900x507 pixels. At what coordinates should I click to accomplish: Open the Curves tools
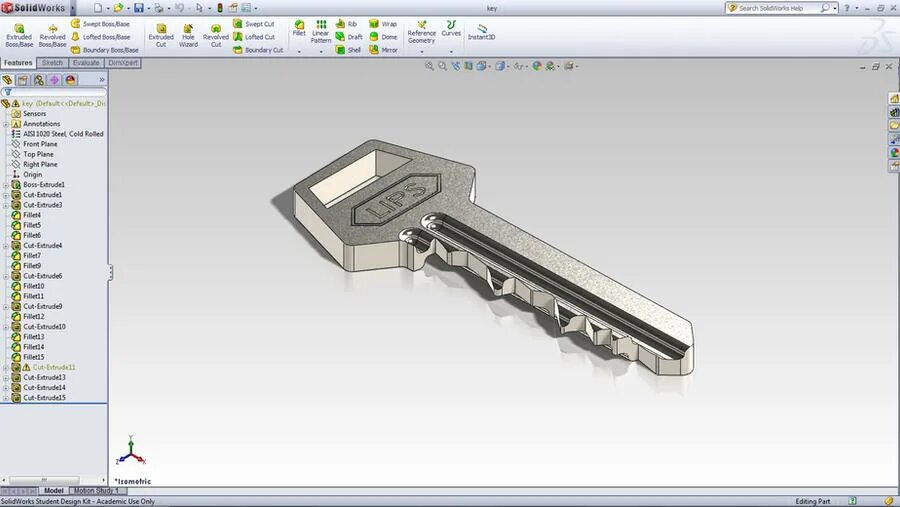[451, 29]
